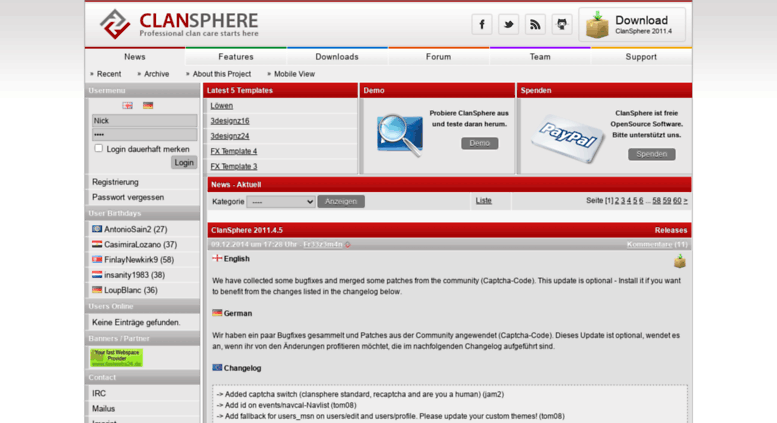777x423 pixels.
Task: Click flag icon beside insanity1983
Action: pos(97,274)
